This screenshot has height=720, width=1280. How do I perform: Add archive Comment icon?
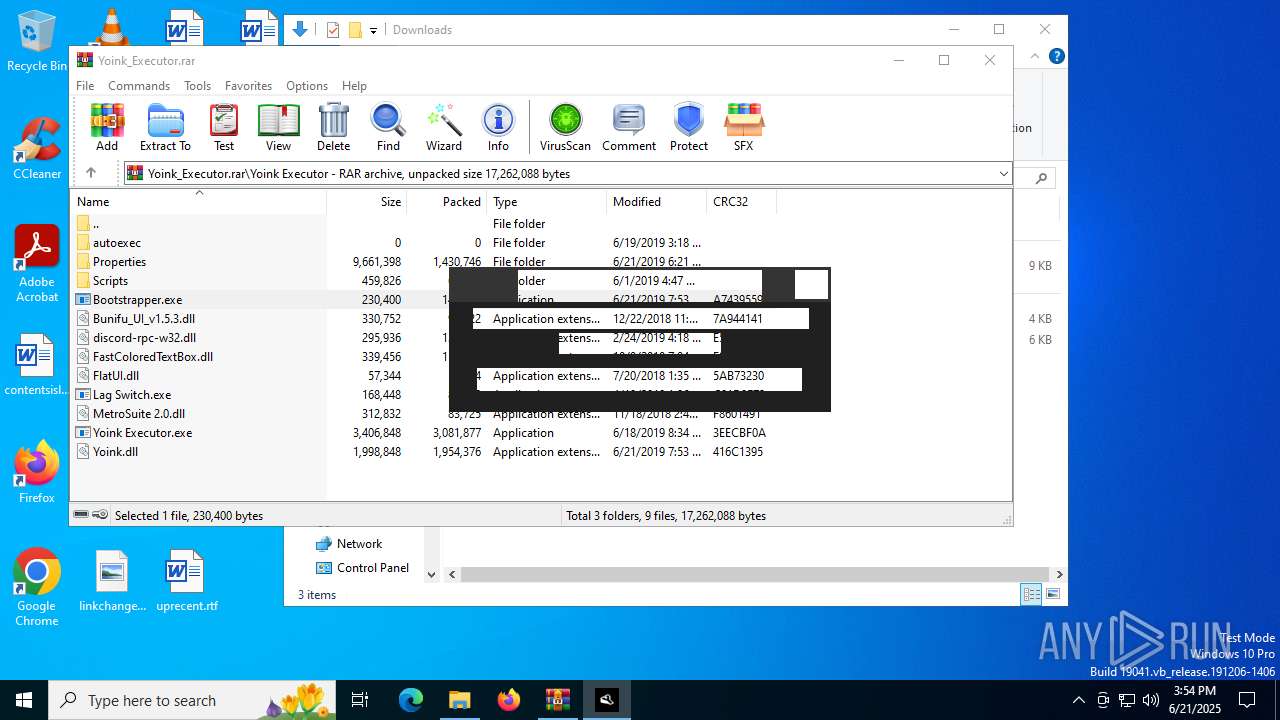click(629, 127)
